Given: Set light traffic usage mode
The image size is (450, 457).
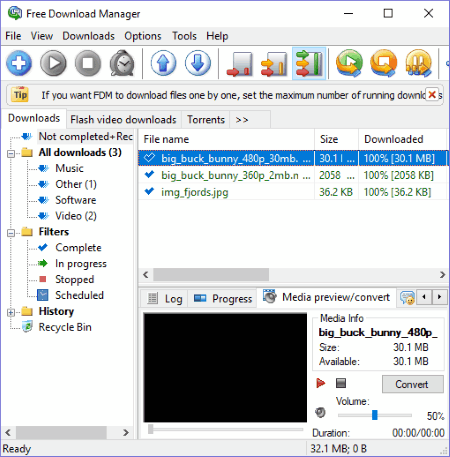Looking at the screenshot, I should [x=239, y=63].
